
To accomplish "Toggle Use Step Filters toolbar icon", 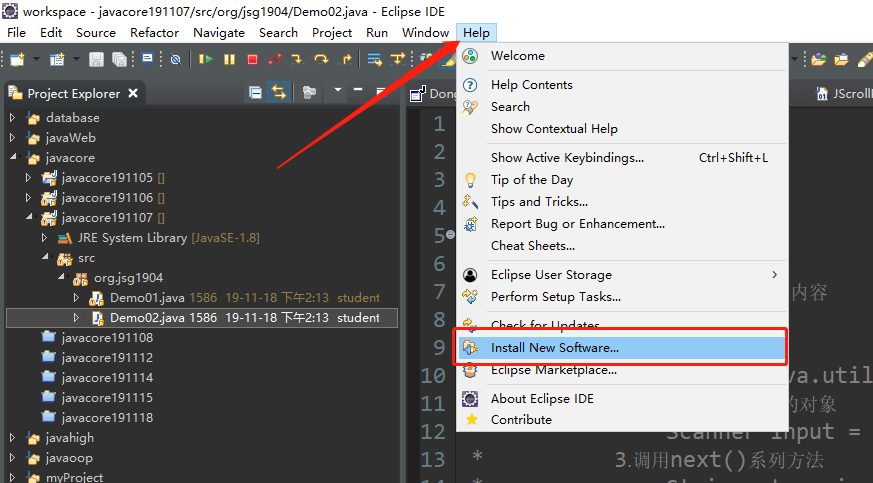I will [x=398, y=59].
